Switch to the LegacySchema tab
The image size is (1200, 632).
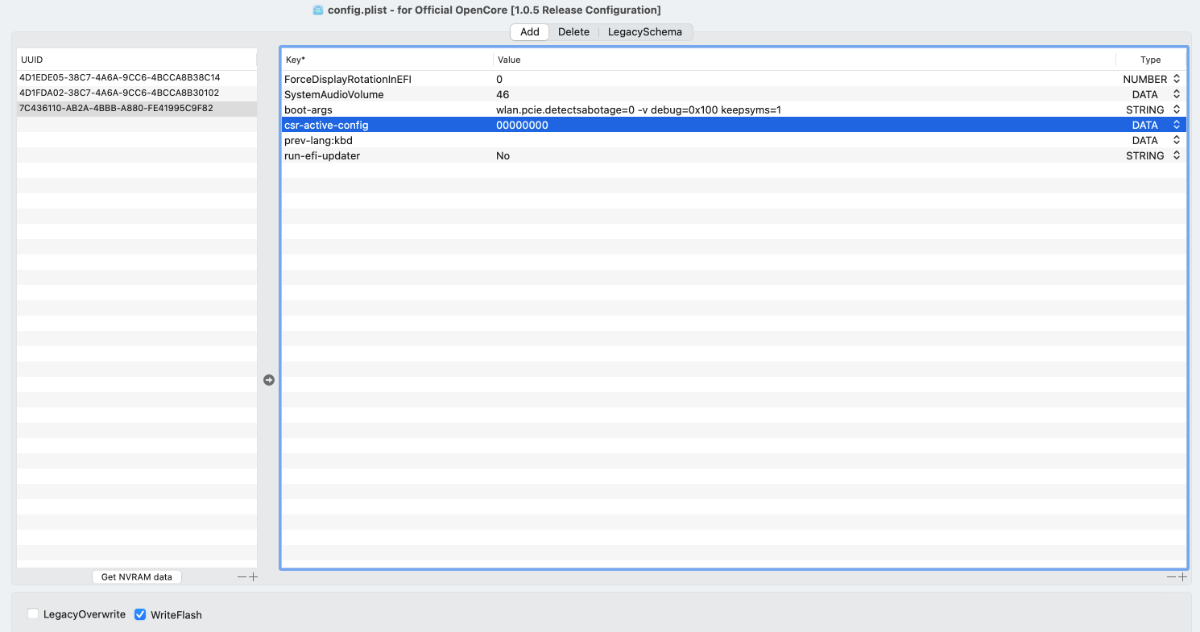pyautogui.click(x=645, y=32)
